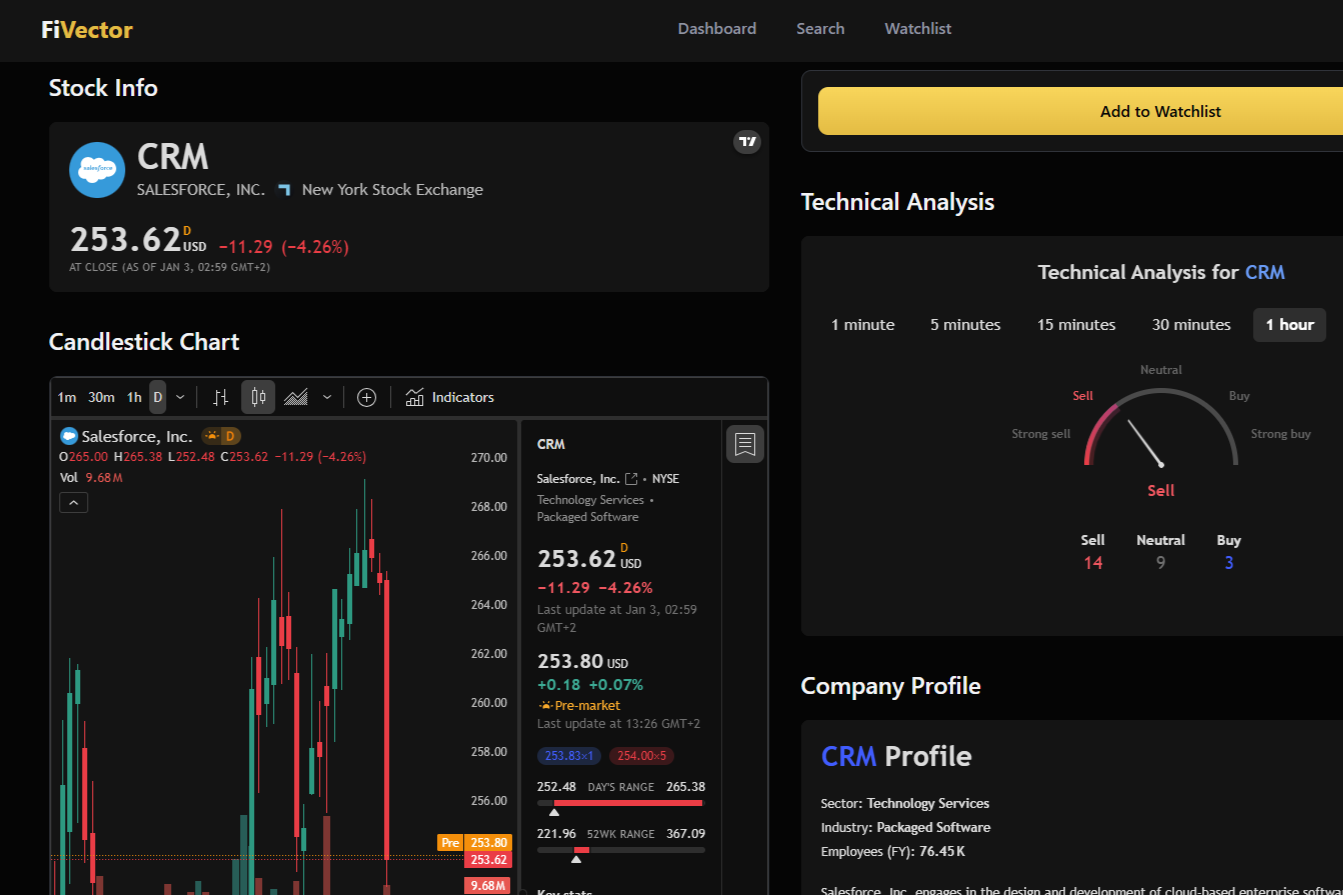Click the red 254.00×5 ask pill
This screenshot has width=1343, height=895.
coord(641,756)
